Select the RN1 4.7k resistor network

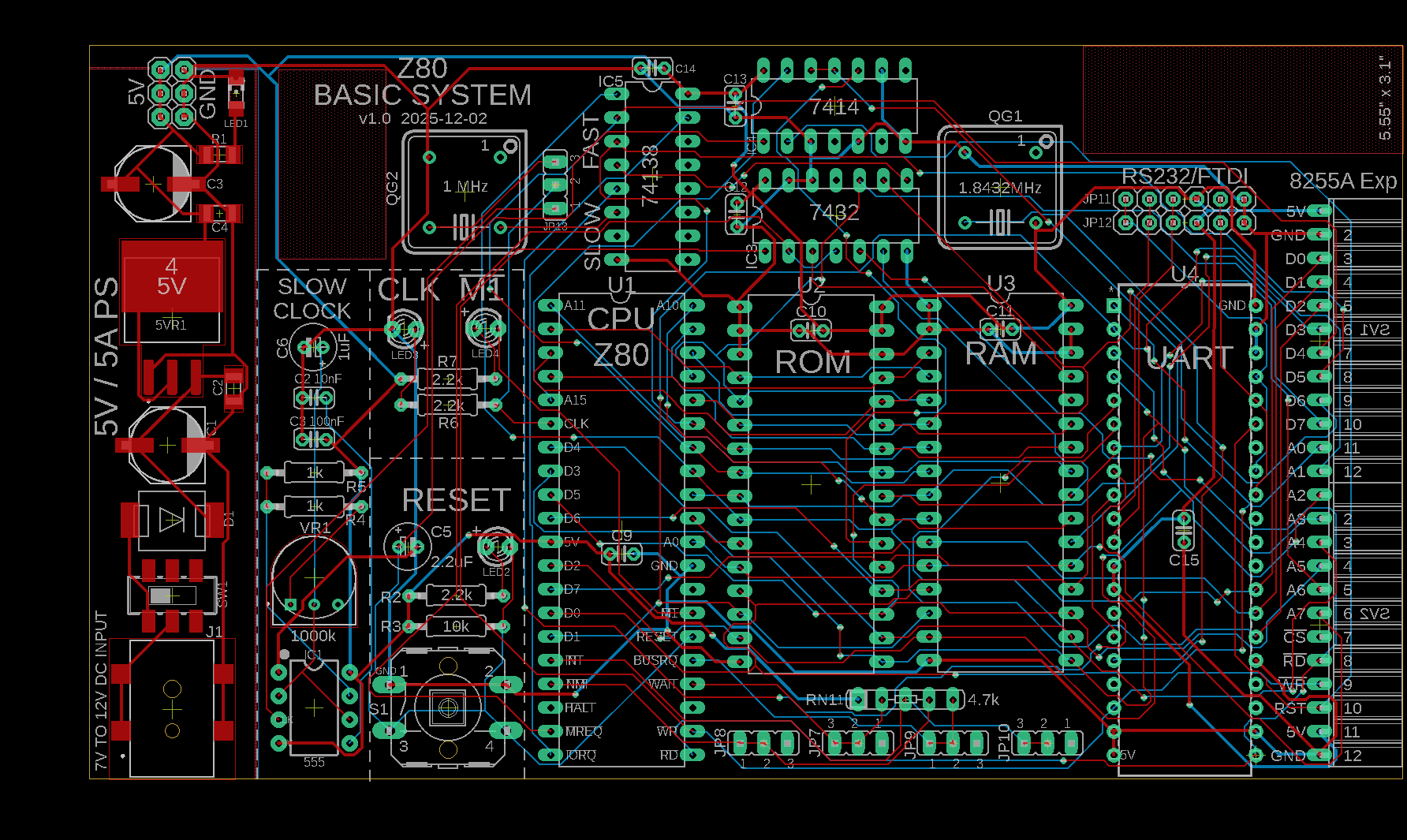(905, 700)
